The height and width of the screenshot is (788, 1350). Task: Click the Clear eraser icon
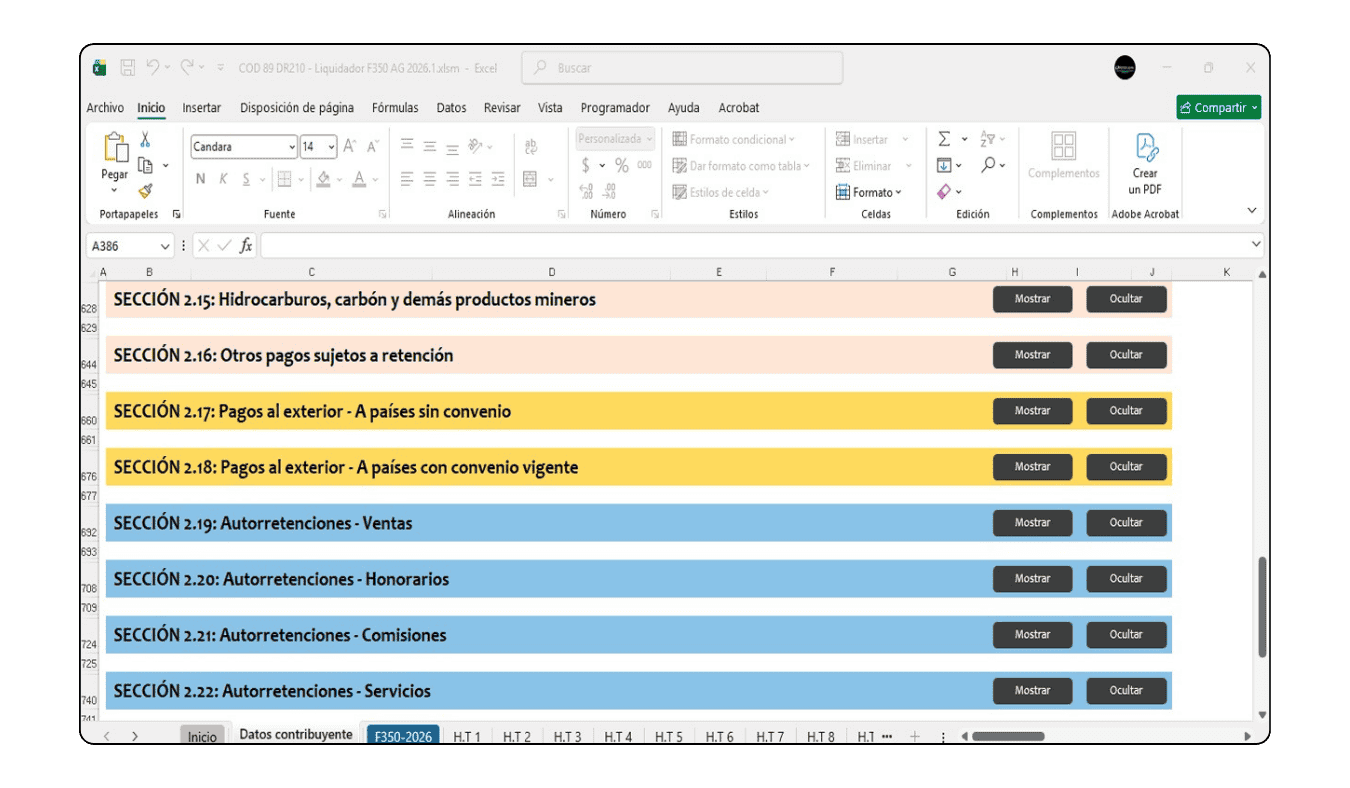coord(944,191)
